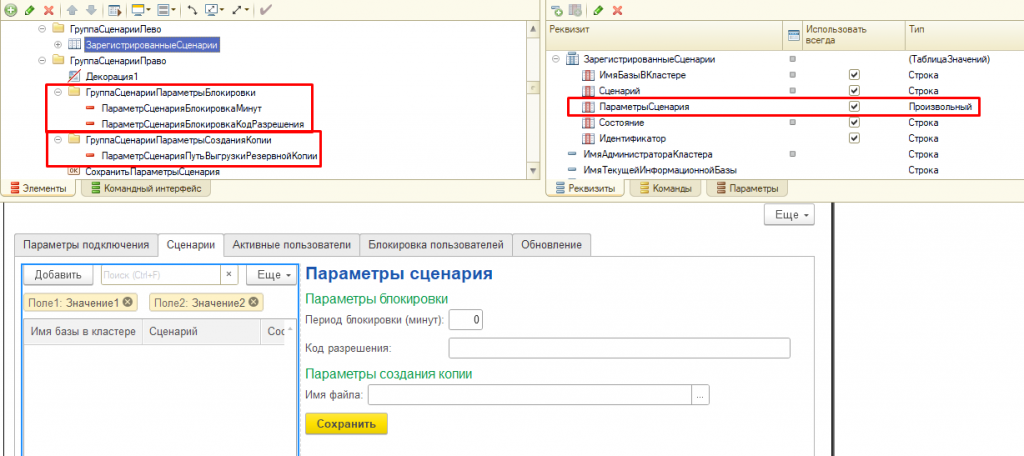
Task: Click the Период блокировки (минут) number field
Action: click(x=466, y=320)
